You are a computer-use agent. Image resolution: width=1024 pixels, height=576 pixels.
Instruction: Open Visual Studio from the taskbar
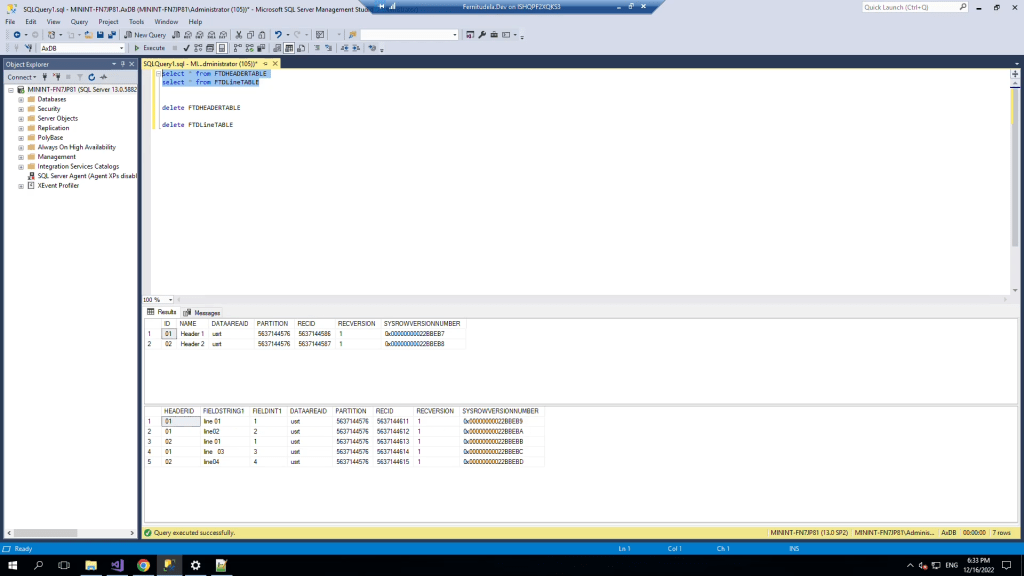tap(117, 565)
